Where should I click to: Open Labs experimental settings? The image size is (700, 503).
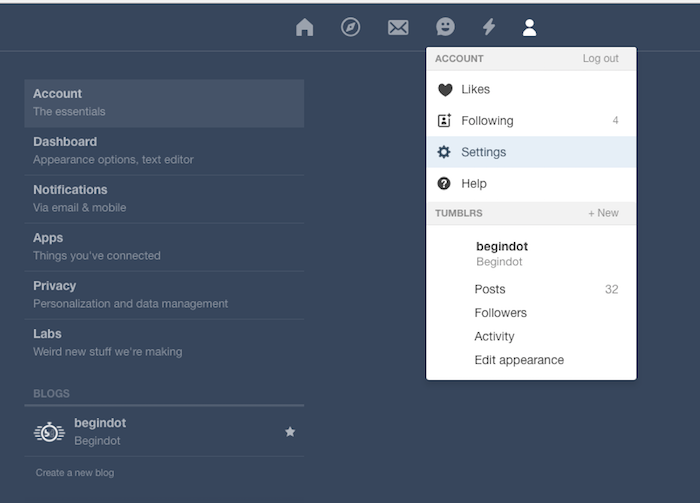pos(164,343)
